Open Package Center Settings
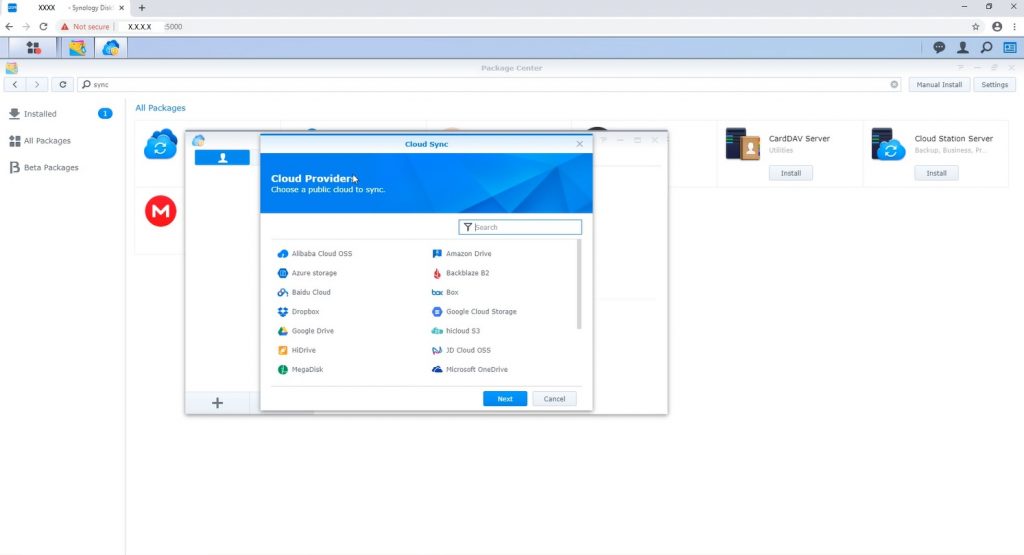Screen dimensions: 1024x555 (x=994, y=84)
